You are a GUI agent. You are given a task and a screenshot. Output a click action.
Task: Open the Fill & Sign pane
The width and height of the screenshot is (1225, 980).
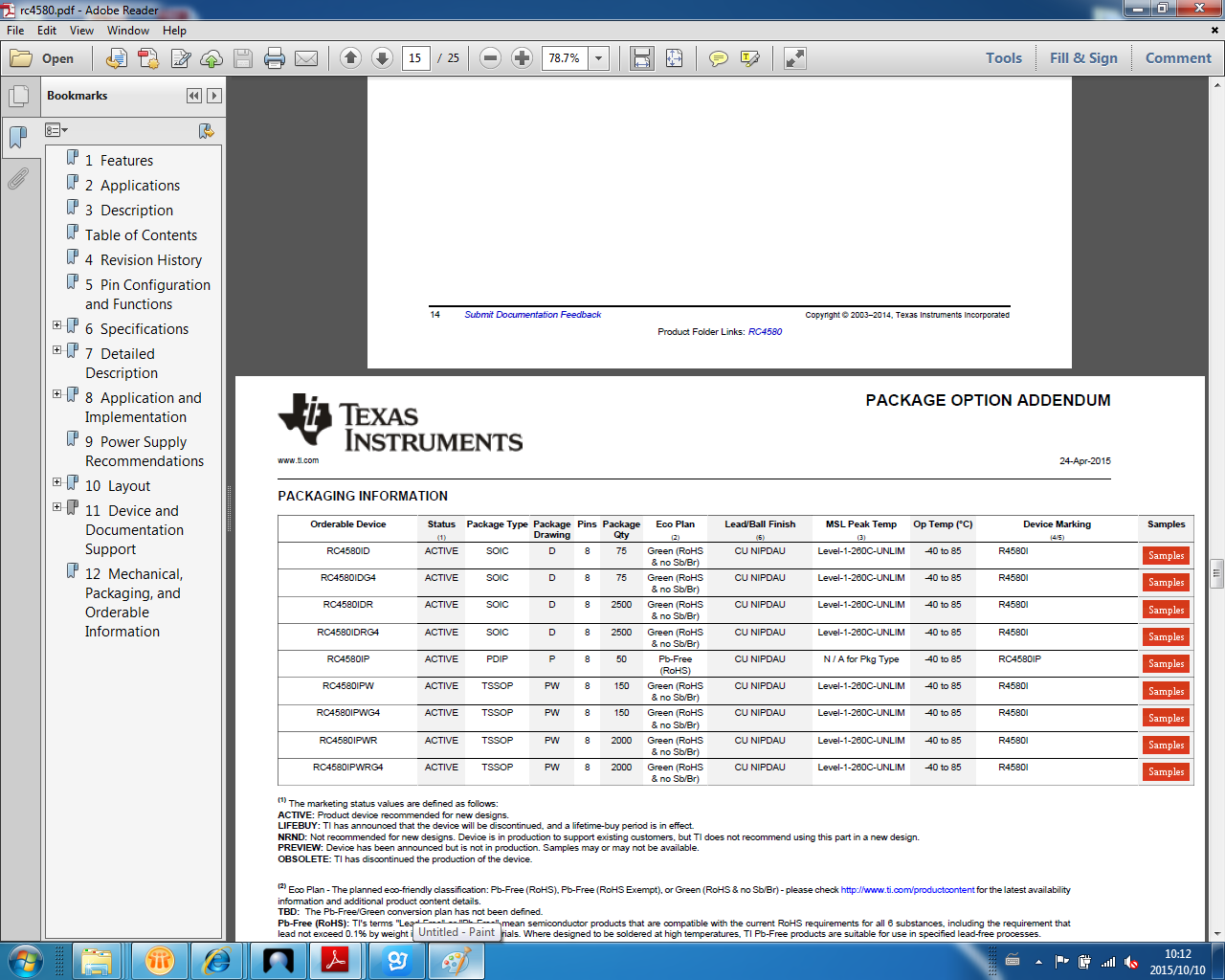[1083, 58]
